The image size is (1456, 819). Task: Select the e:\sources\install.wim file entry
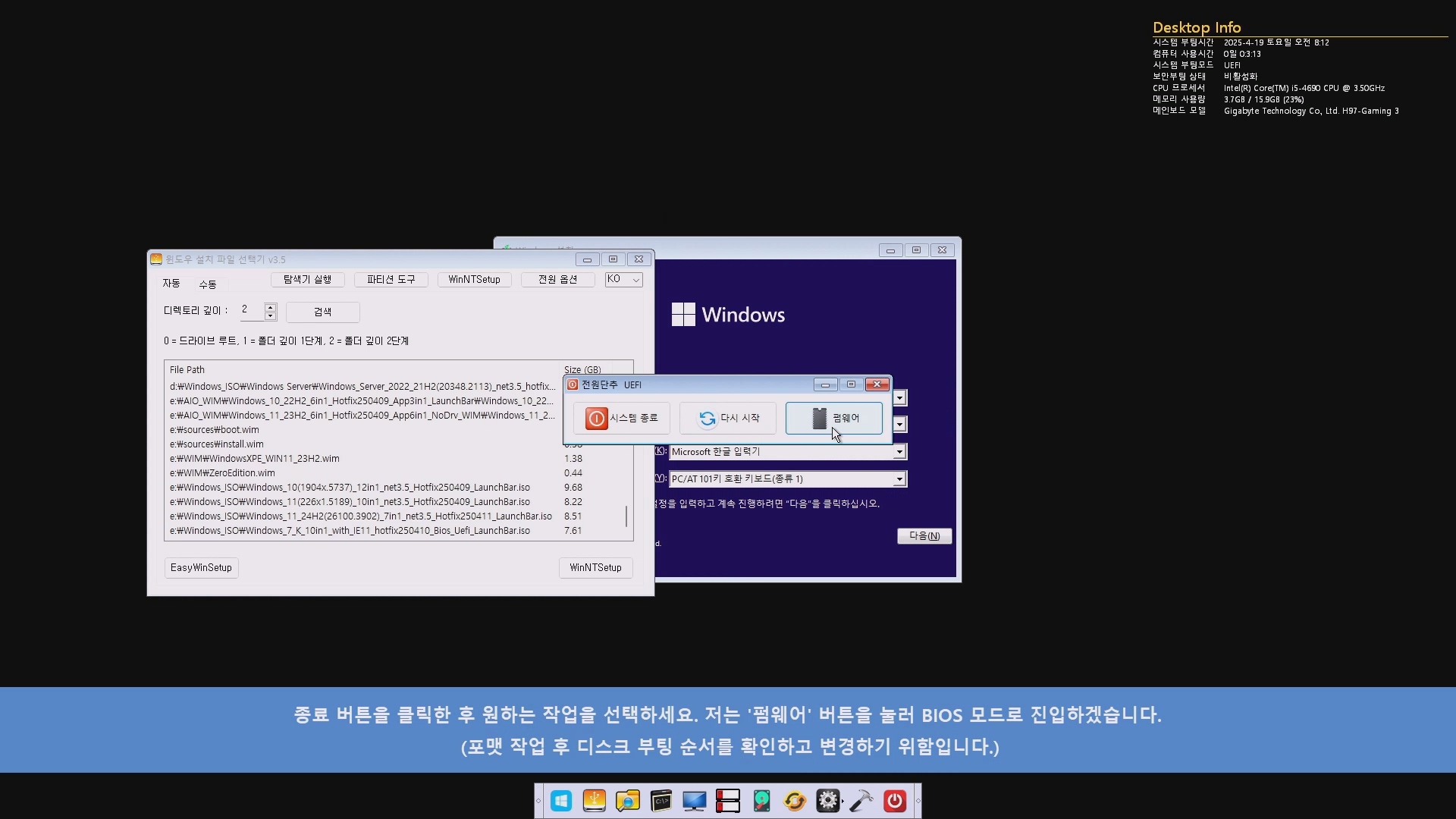pyautogui.click(x=217, y=444)
